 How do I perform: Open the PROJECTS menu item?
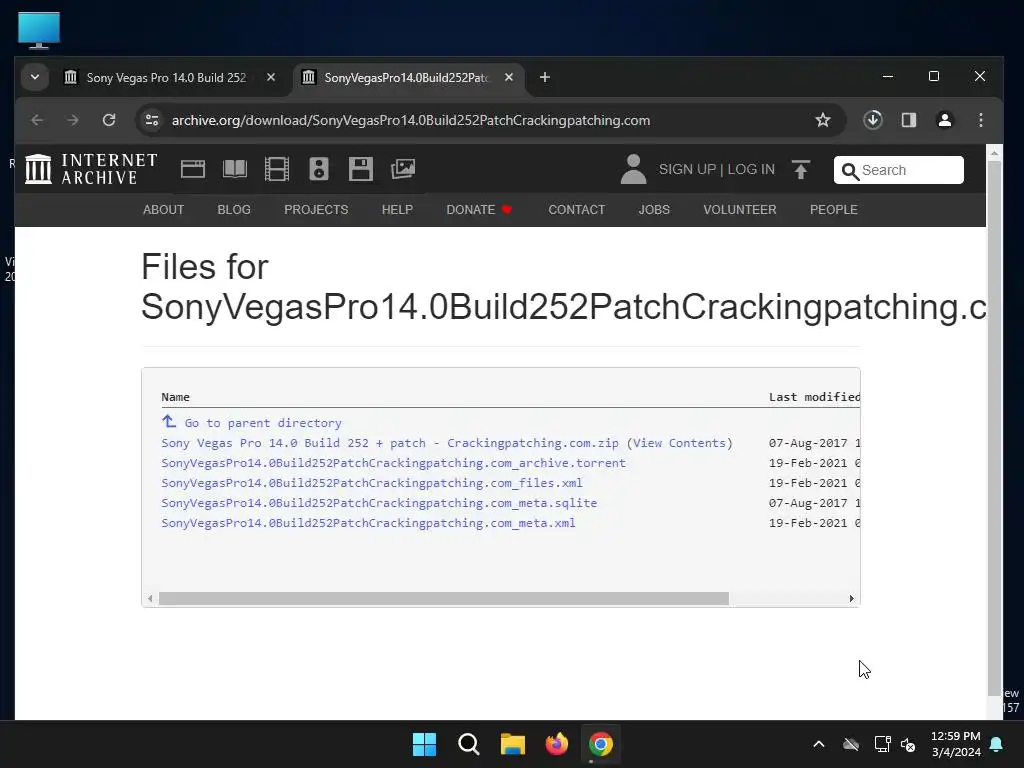[x=316, y=210]
